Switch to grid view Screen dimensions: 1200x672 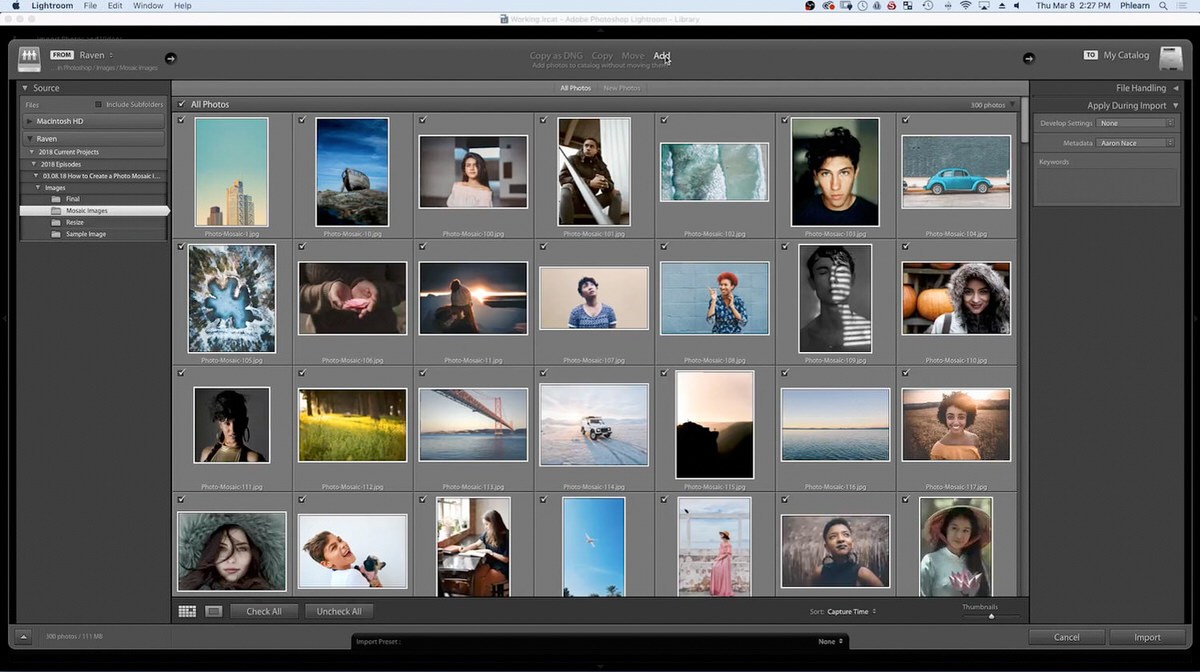[187, 611]
